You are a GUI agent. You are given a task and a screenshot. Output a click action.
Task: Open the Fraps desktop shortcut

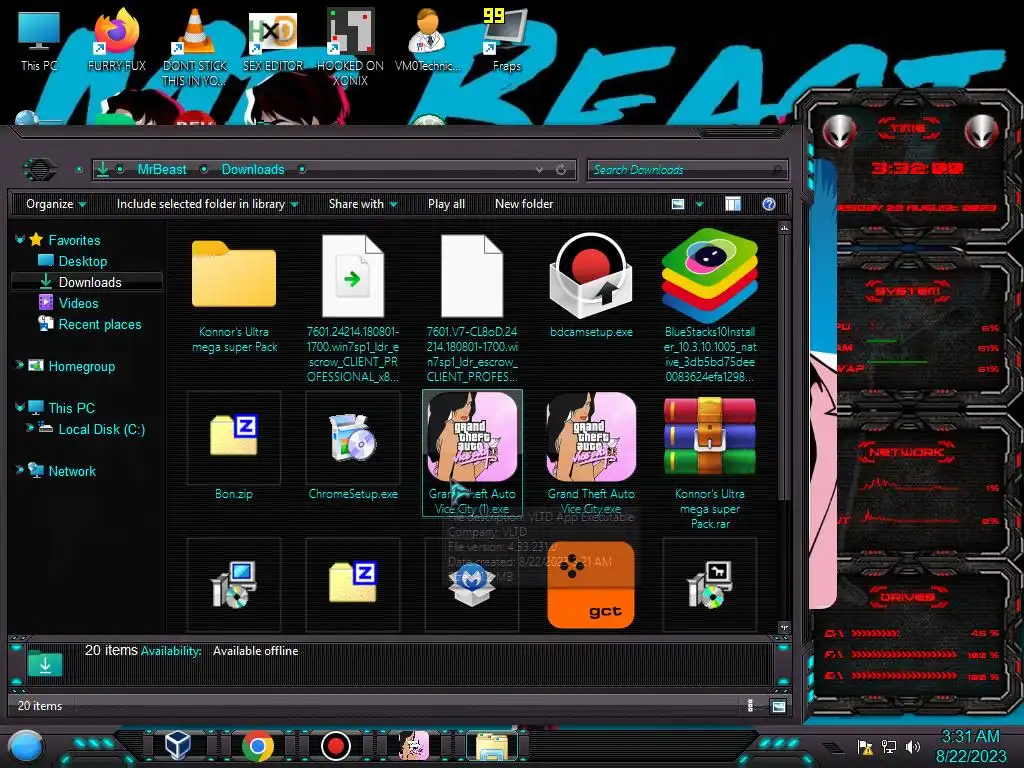pos(506,40)
